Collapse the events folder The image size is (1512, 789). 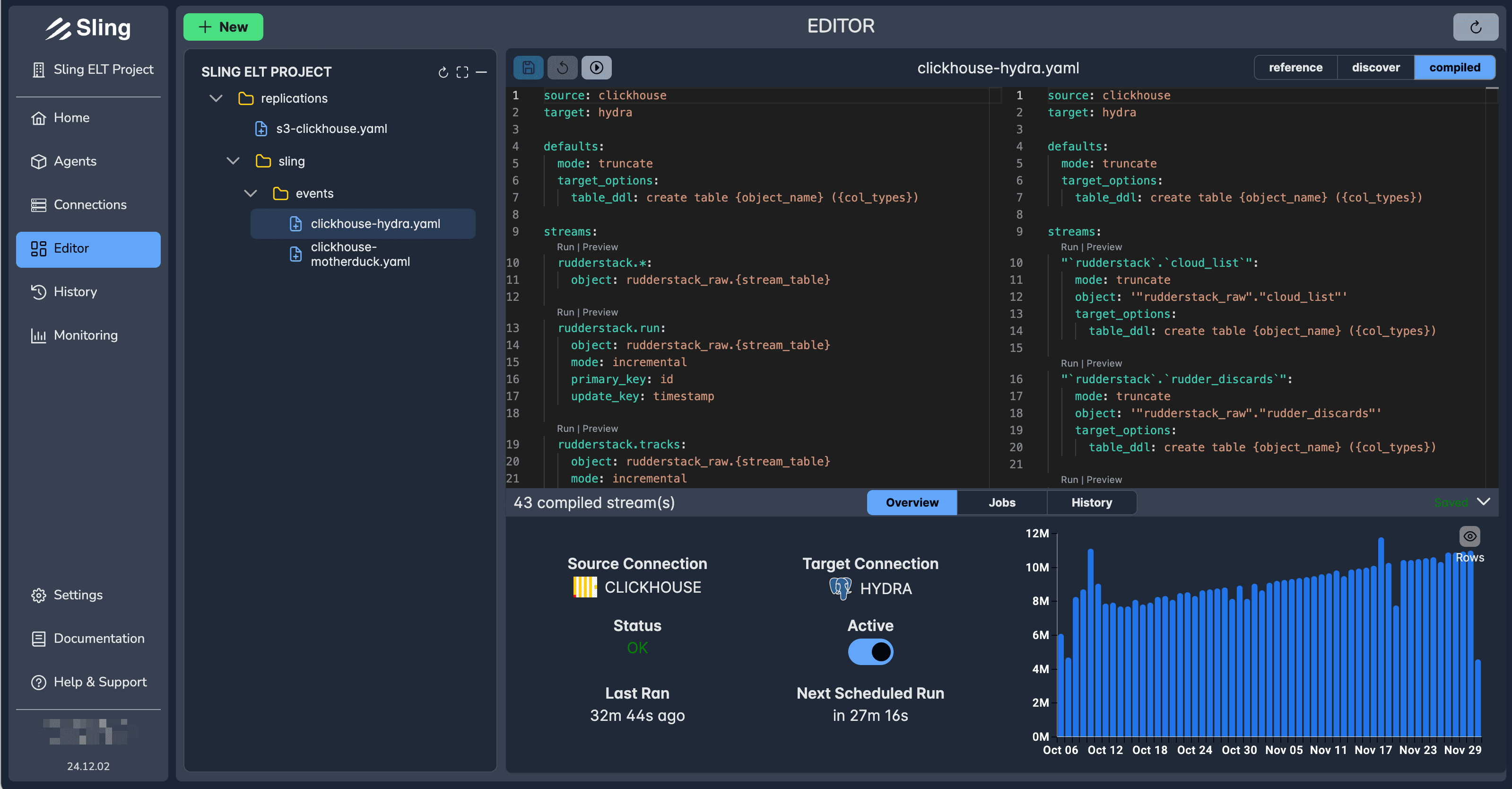point(251,193)
